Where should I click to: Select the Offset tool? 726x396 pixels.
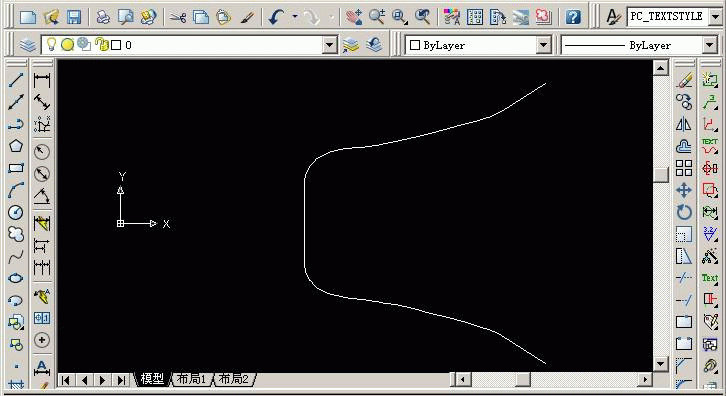coord(684,146)
